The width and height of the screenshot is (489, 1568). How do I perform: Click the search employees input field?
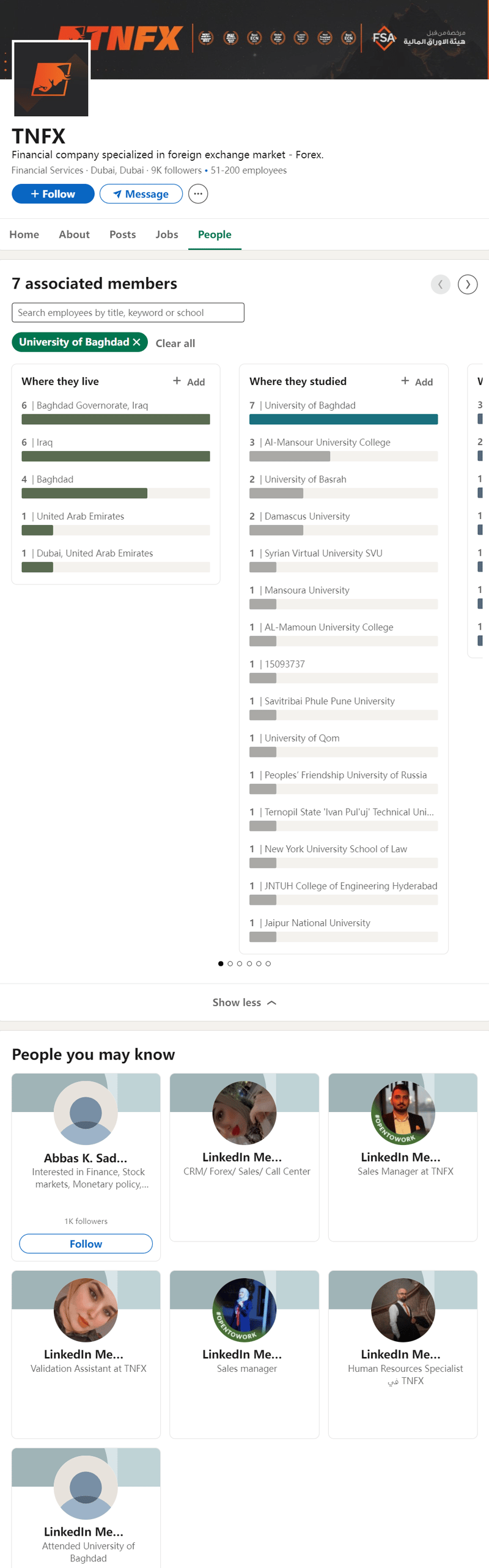128,312
